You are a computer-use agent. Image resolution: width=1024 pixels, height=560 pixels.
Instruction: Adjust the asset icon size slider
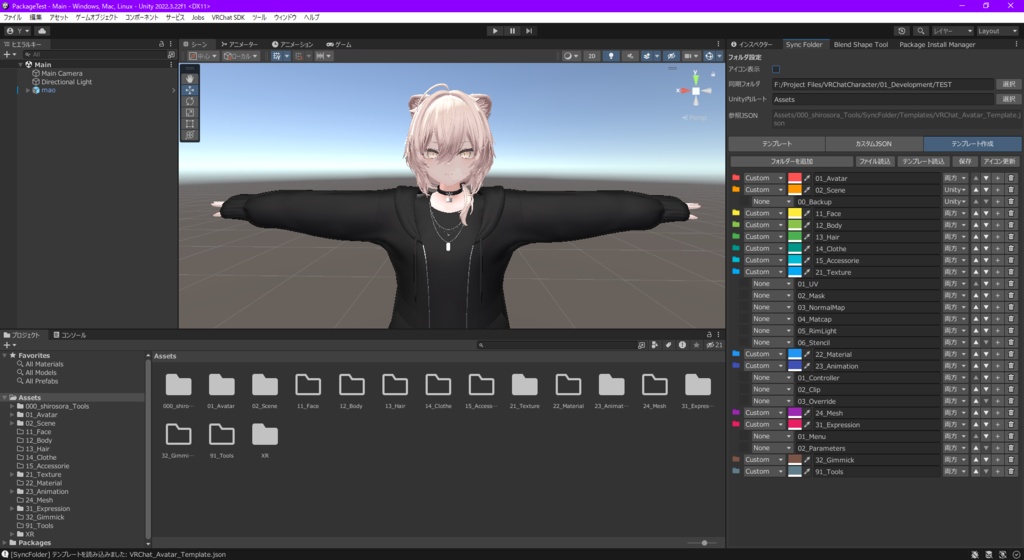(704, 543)
